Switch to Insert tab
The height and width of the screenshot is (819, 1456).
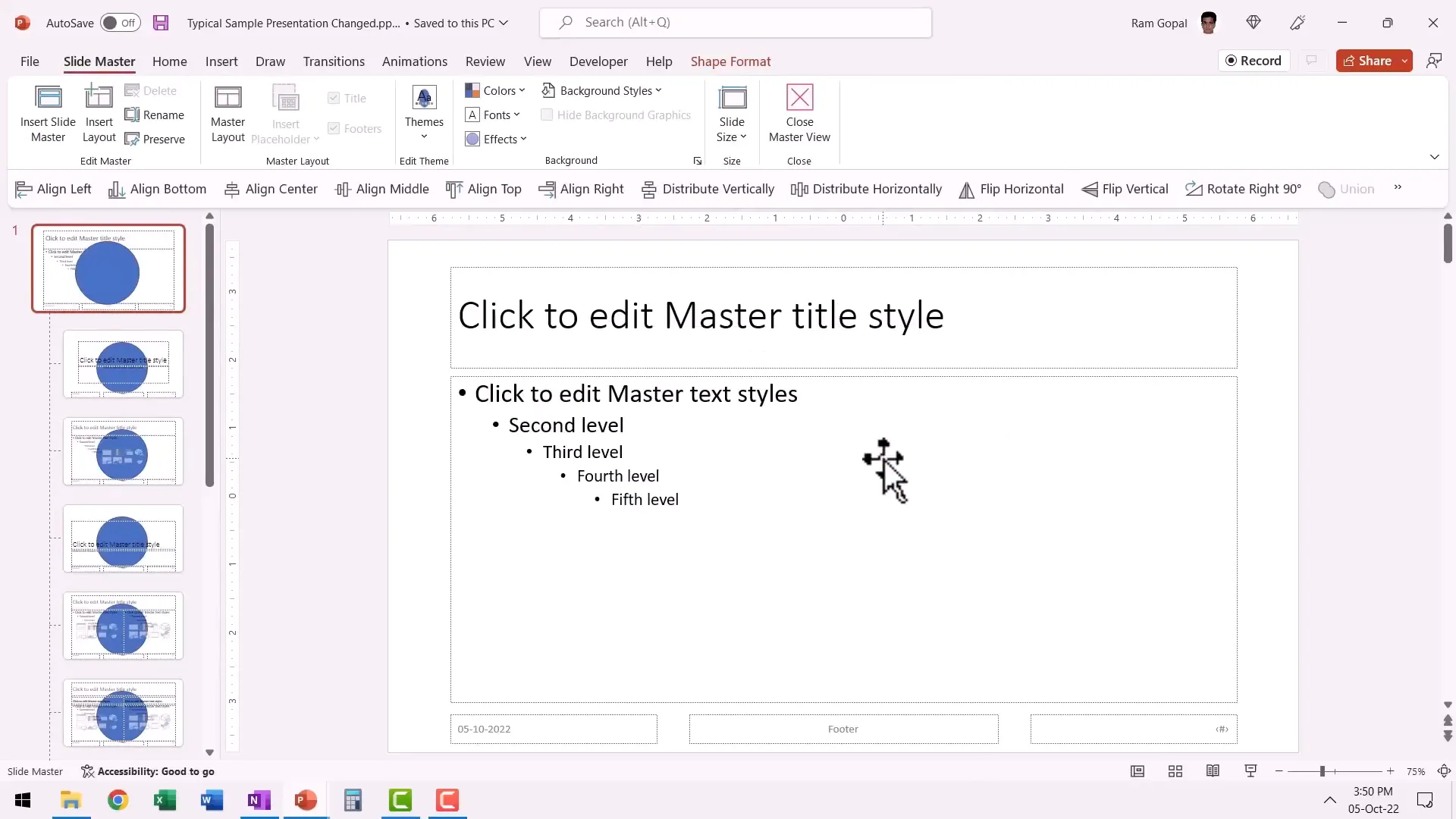221,61
